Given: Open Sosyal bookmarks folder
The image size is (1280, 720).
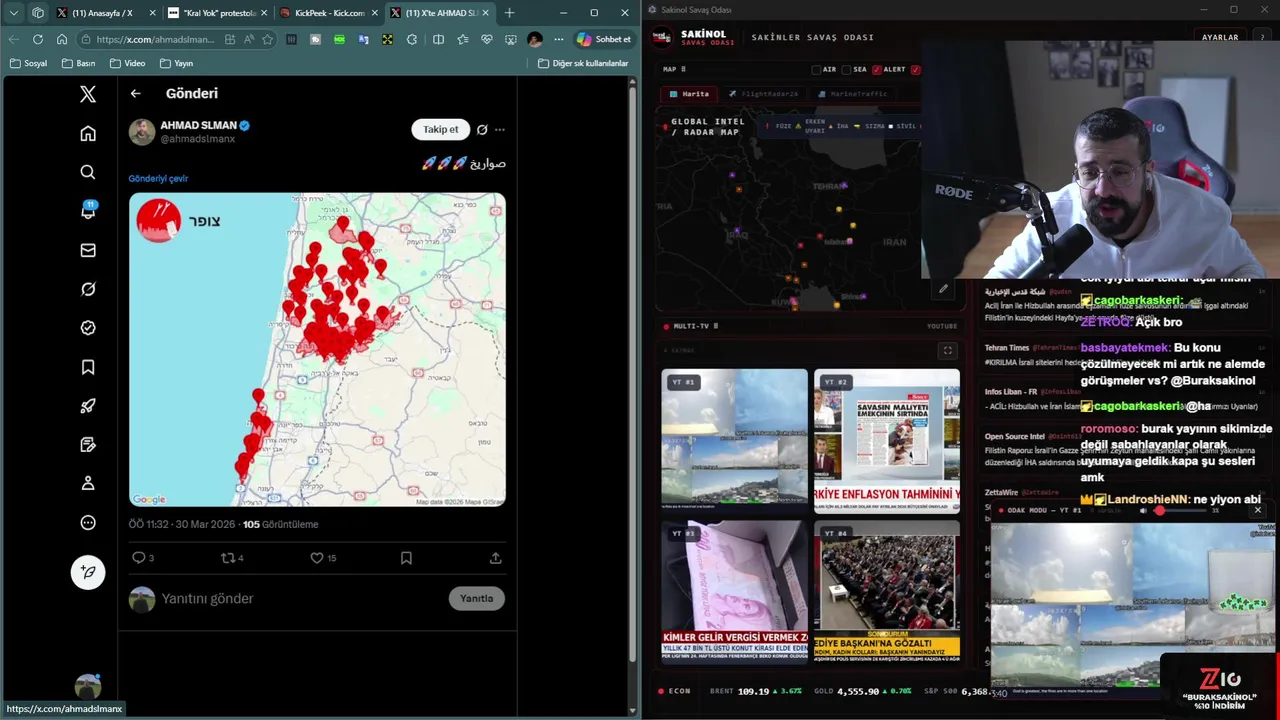Looking at the screenshot, I should [x=28, y=63].
